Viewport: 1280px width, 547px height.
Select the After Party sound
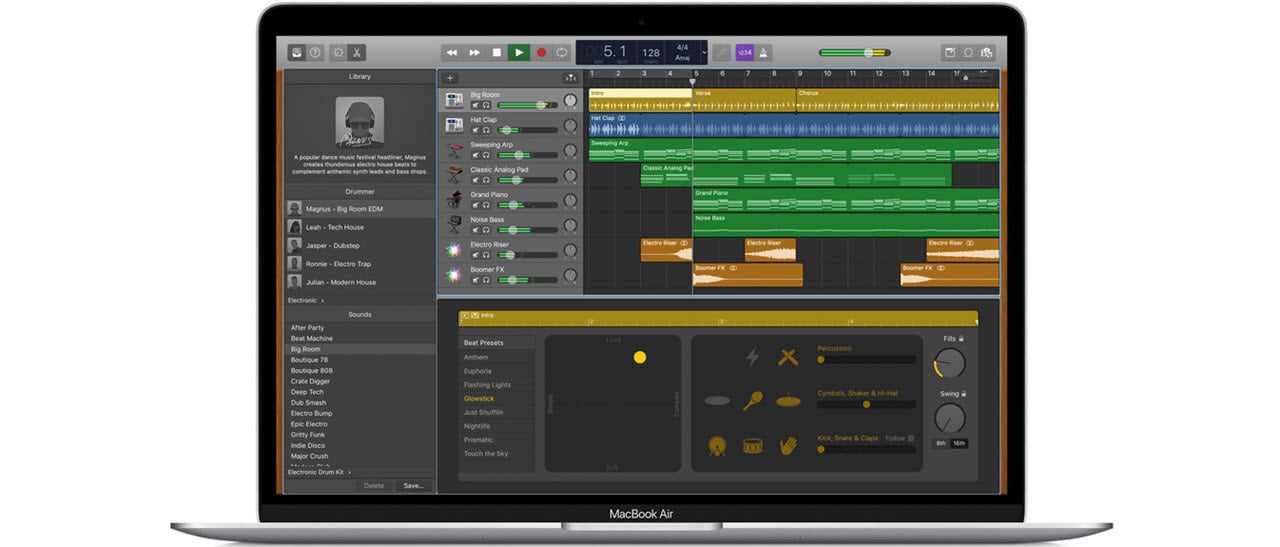pyautogui.click(x=360, y=328)
